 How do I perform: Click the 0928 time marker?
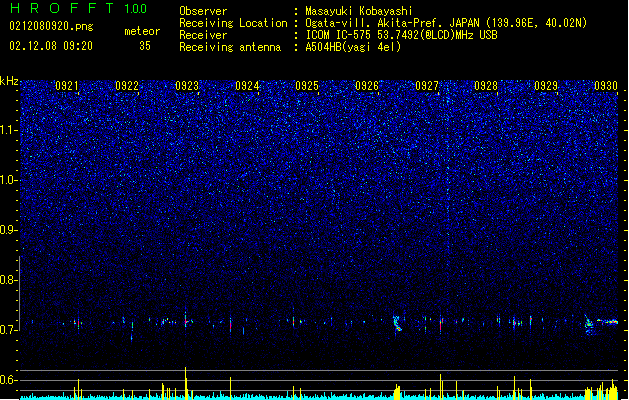[x=486, y=86]
